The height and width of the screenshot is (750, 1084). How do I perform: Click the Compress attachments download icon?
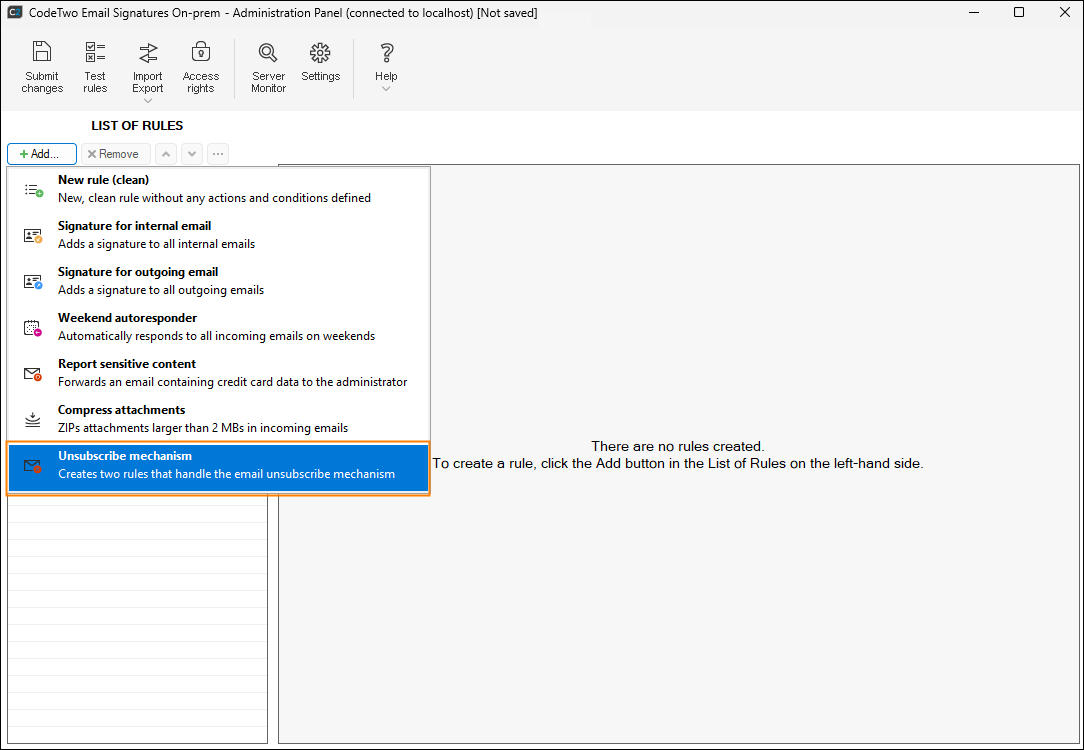pos(33,420)
